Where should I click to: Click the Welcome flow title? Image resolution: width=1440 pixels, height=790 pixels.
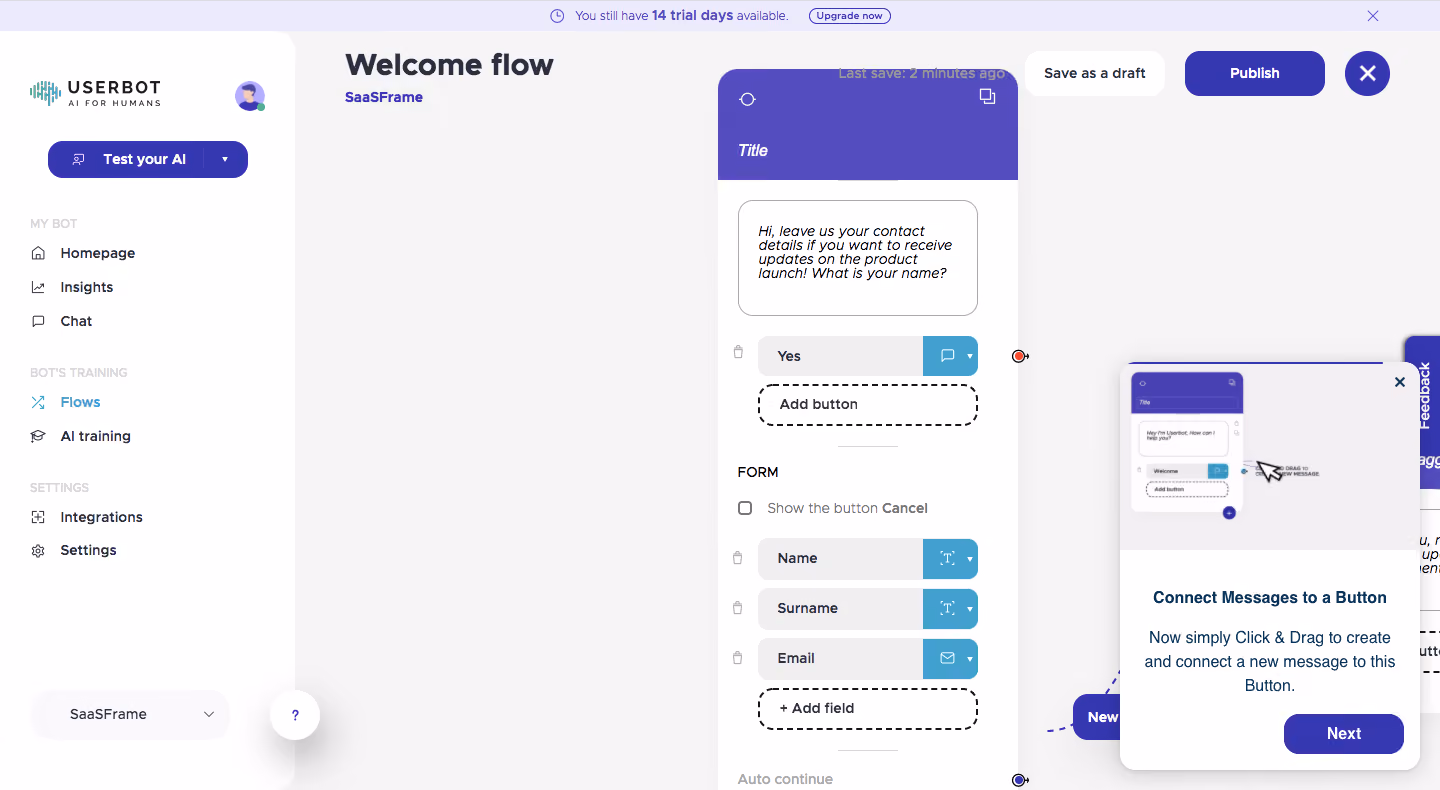pyautogui.click(x=449, y=65)
